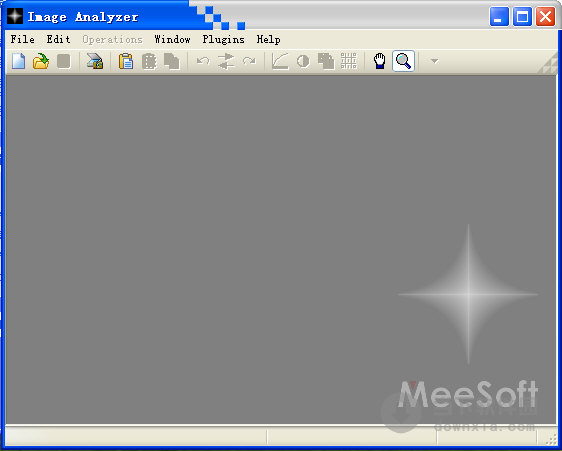Expand the toolbar dropdown arrow
This screenshot has height=451, width=562.
pyautogui.click(x=434, y=61)
